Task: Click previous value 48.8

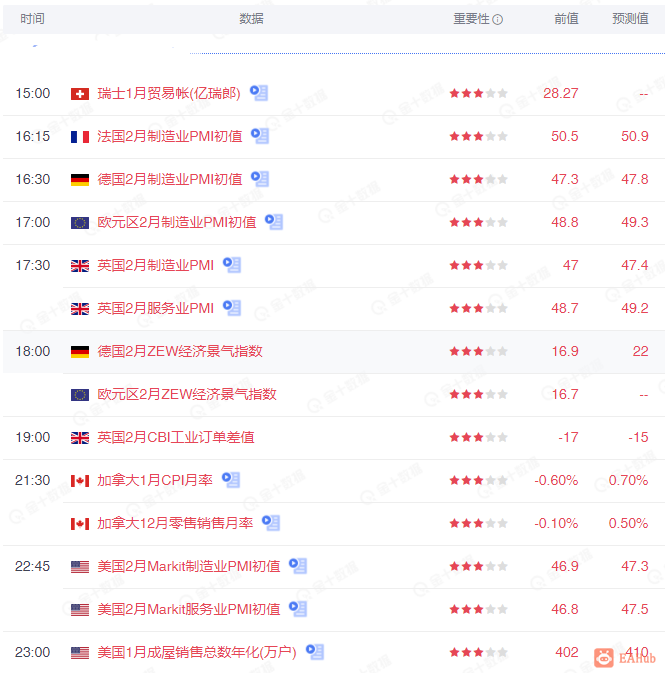Action: [565, 222]
